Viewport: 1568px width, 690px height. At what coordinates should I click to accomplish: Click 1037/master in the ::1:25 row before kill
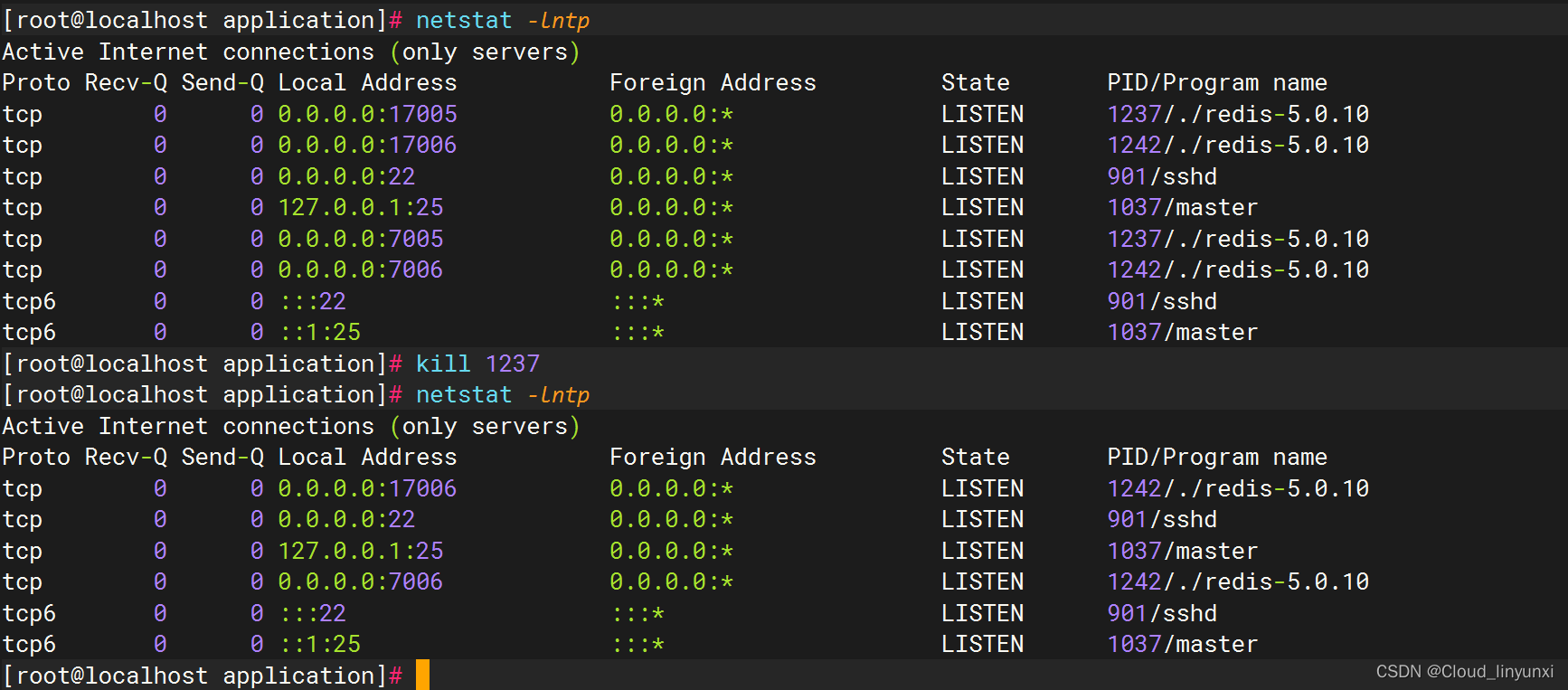(x=1183, y=332)
